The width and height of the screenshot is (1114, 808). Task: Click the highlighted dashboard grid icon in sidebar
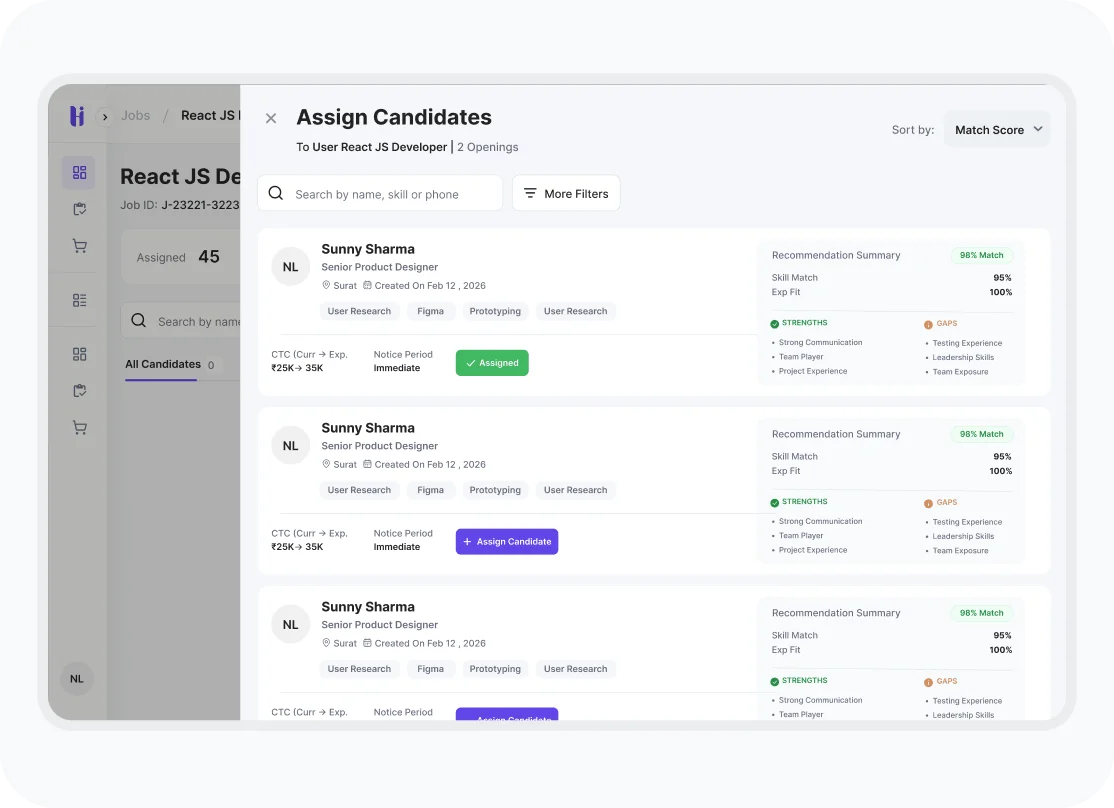[x=79, y=173]
